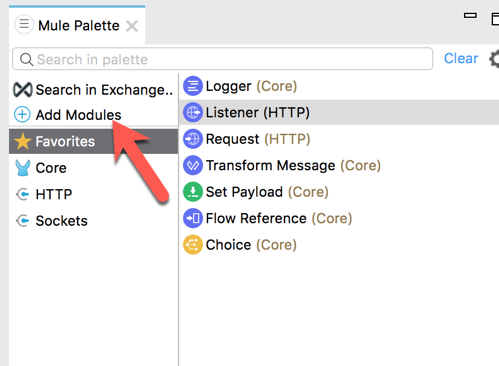This screenshot has height=366, width=499.
Task: Click the HTTP module connector icon
Action: 23,194
